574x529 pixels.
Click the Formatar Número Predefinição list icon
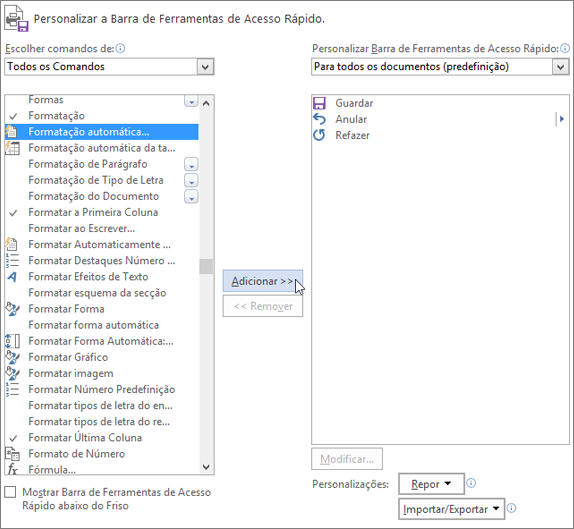[12, 389]
